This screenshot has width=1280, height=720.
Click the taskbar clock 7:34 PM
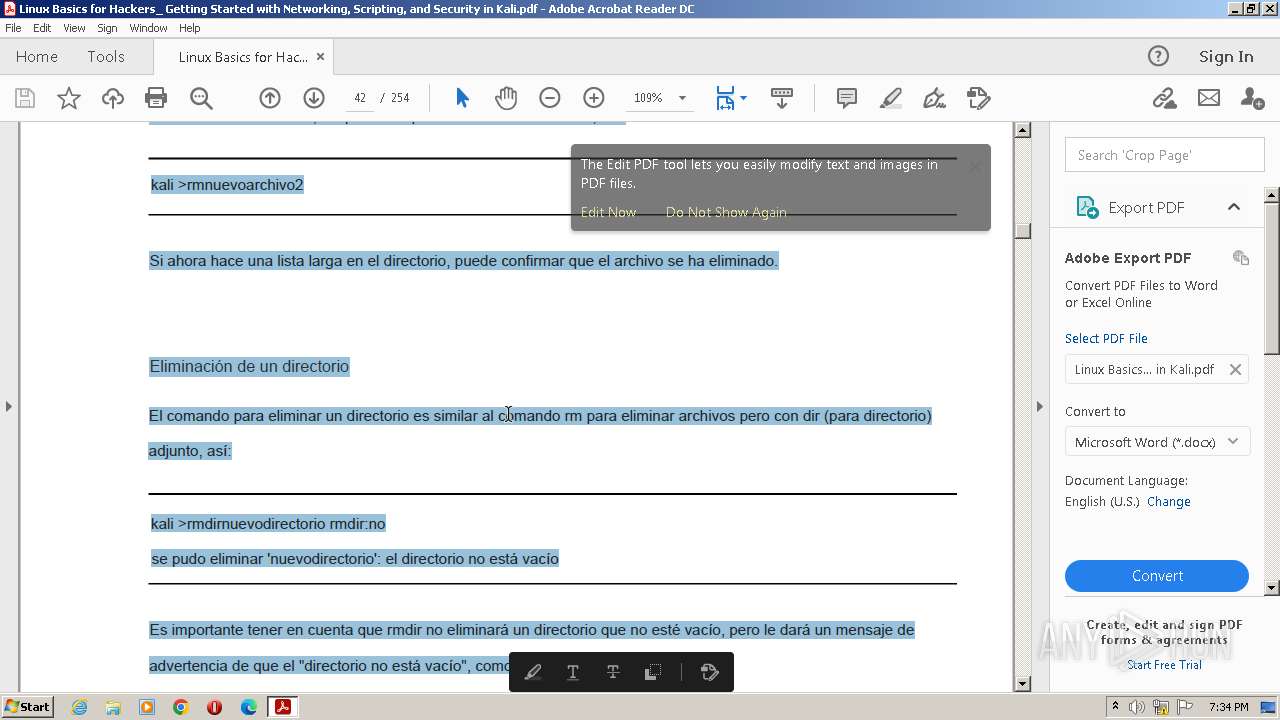point(1228,707)
